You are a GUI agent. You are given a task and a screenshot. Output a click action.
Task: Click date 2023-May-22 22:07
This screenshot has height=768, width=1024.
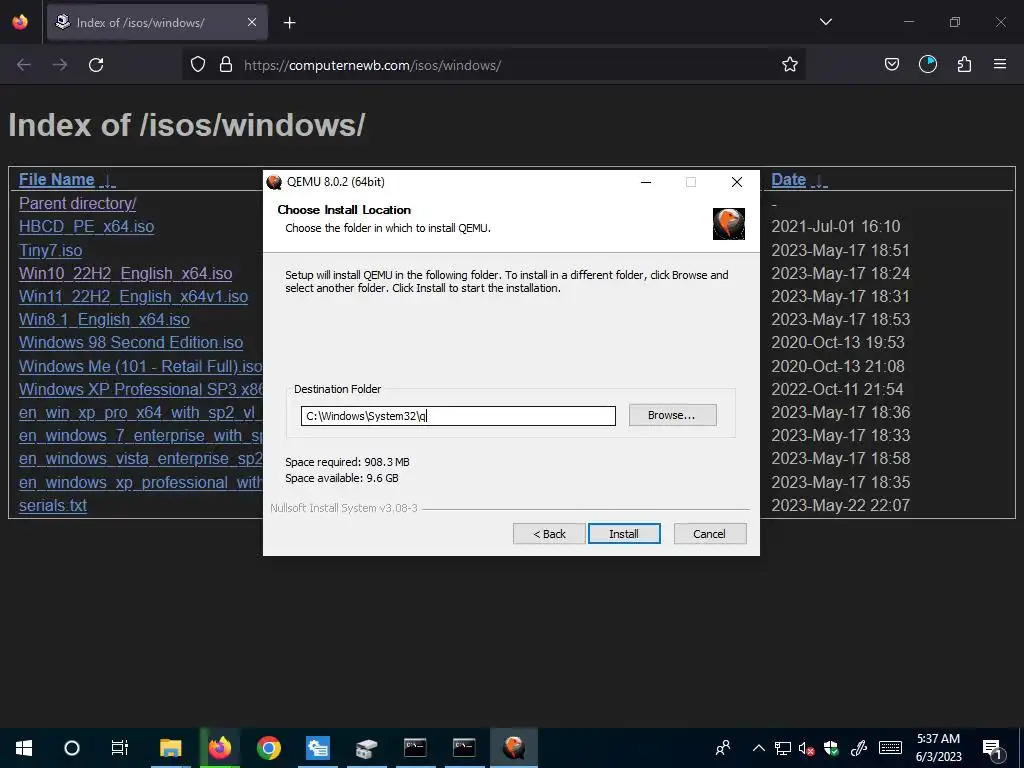(x=840, y=505)
